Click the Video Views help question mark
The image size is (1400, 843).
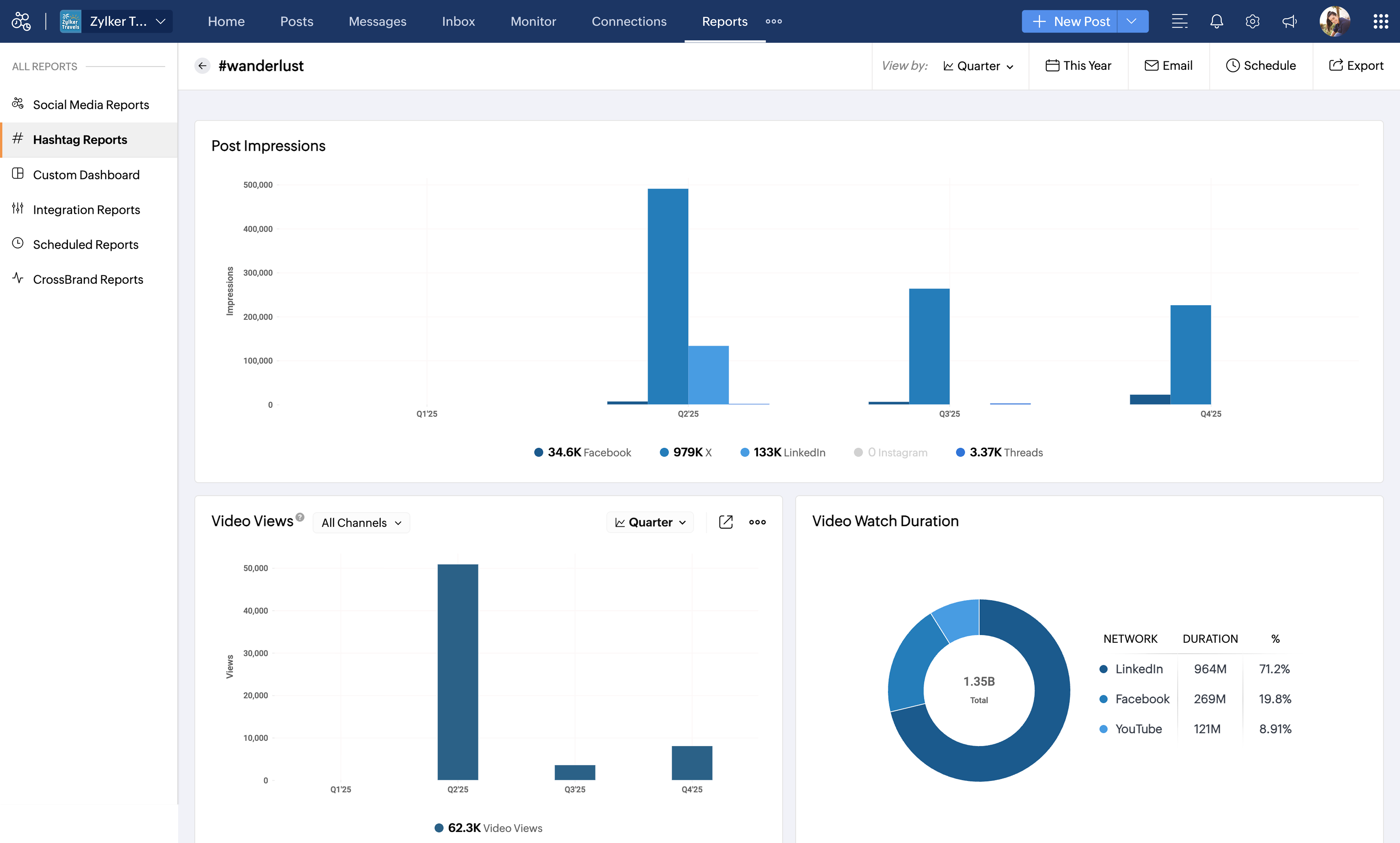click(300, 517)
